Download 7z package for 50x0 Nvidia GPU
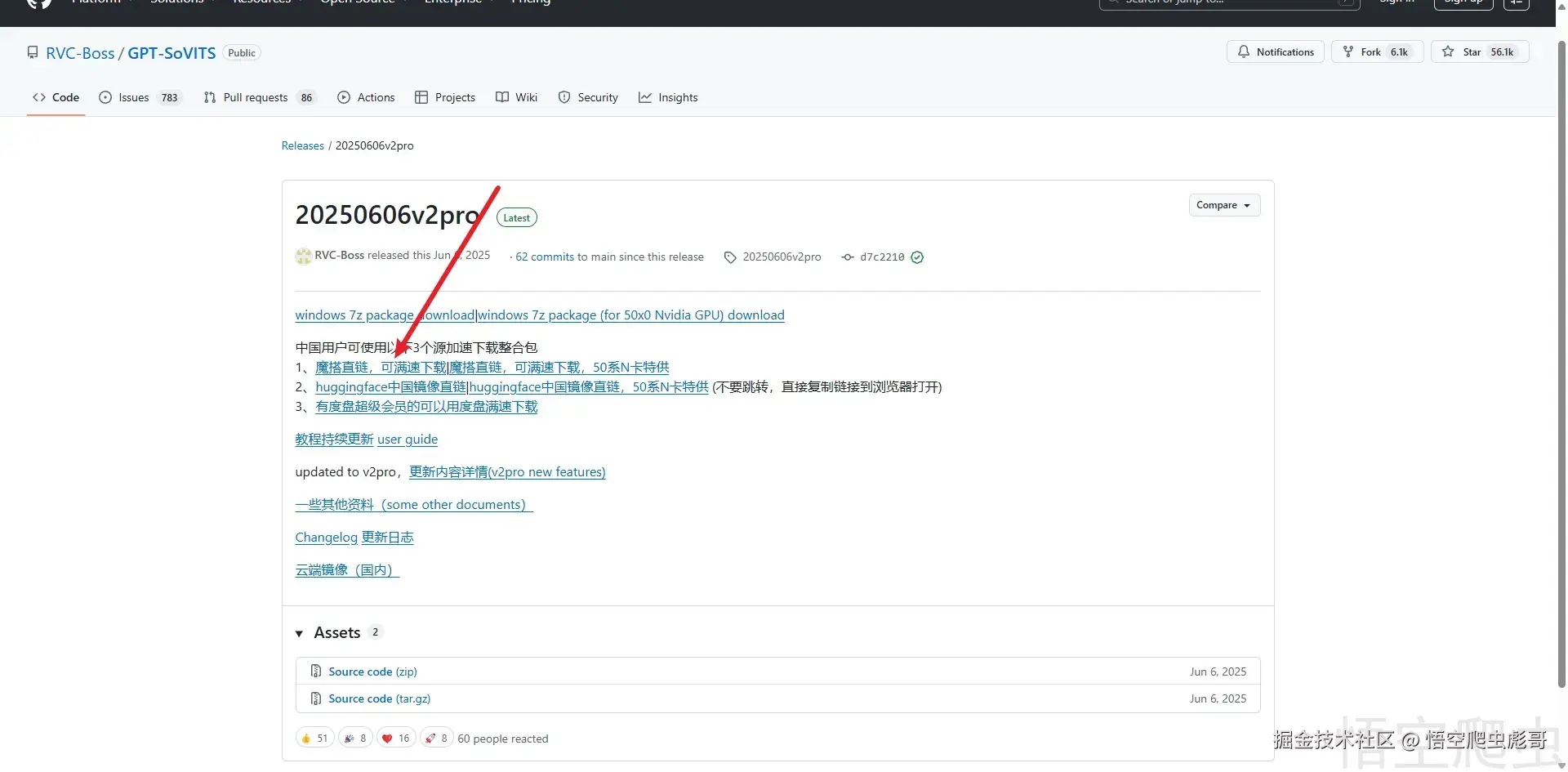This screenshot has height=772, width=1568. coord(631,315)
